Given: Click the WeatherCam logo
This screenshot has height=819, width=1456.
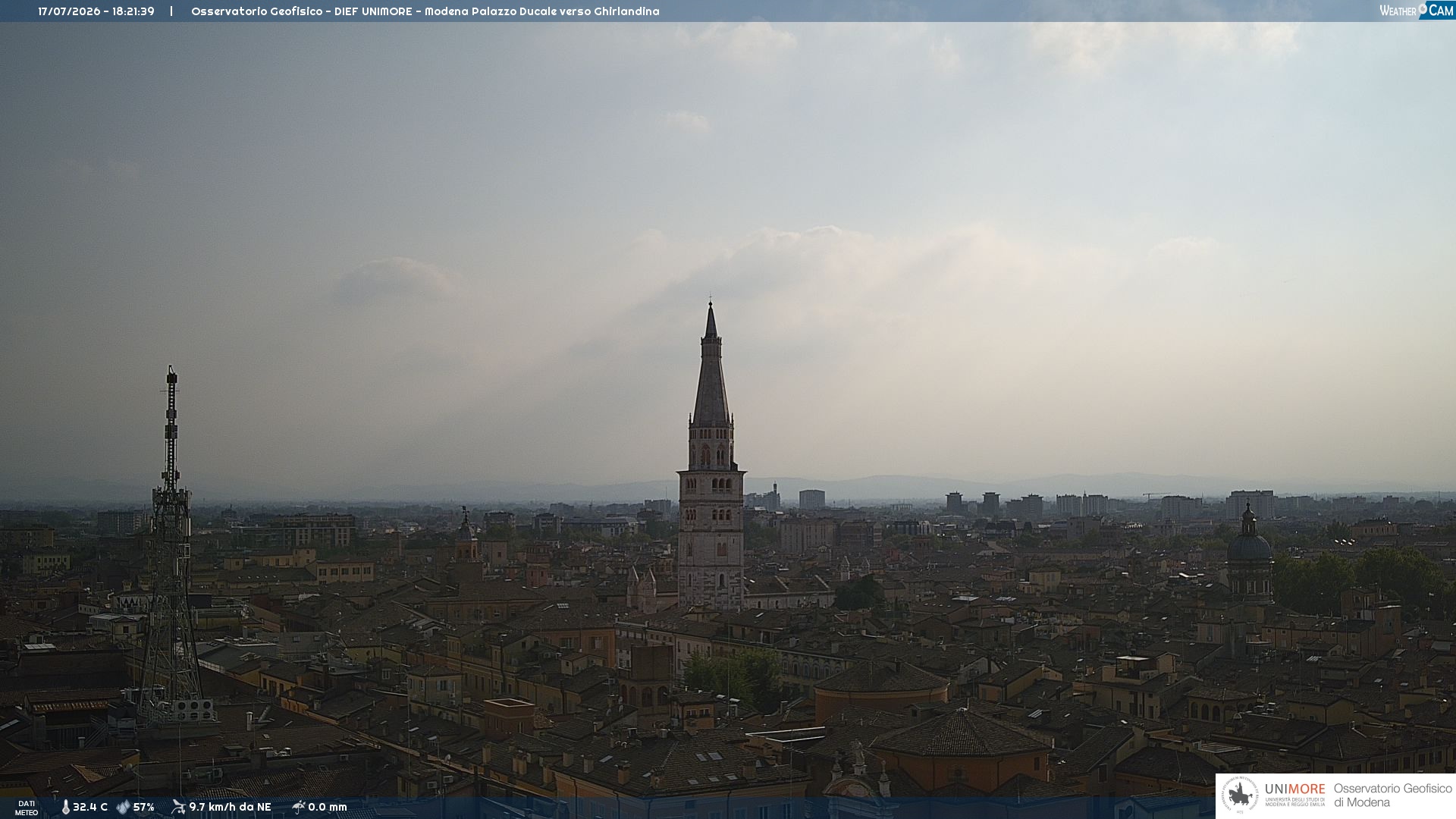Looking at the screenshot, I should click(x=1417, y=11).
